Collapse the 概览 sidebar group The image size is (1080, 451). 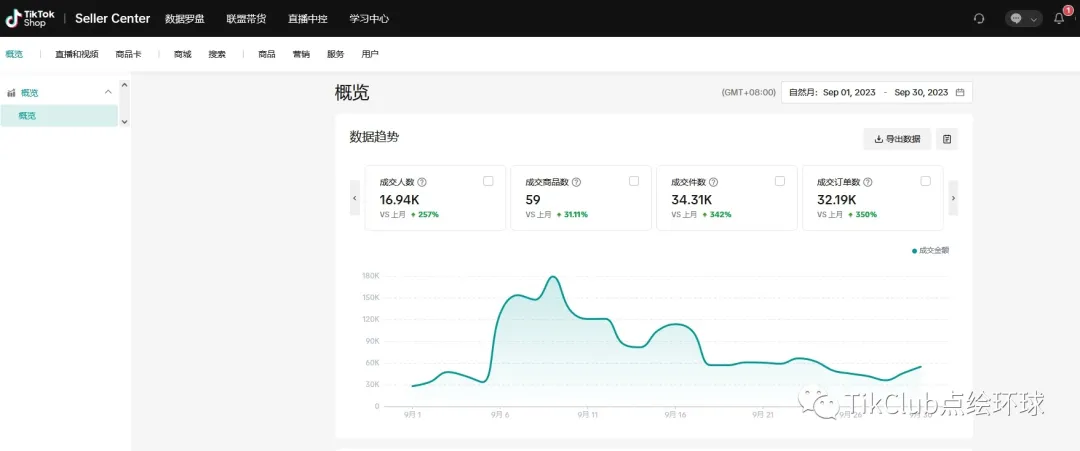click(108, 92)
